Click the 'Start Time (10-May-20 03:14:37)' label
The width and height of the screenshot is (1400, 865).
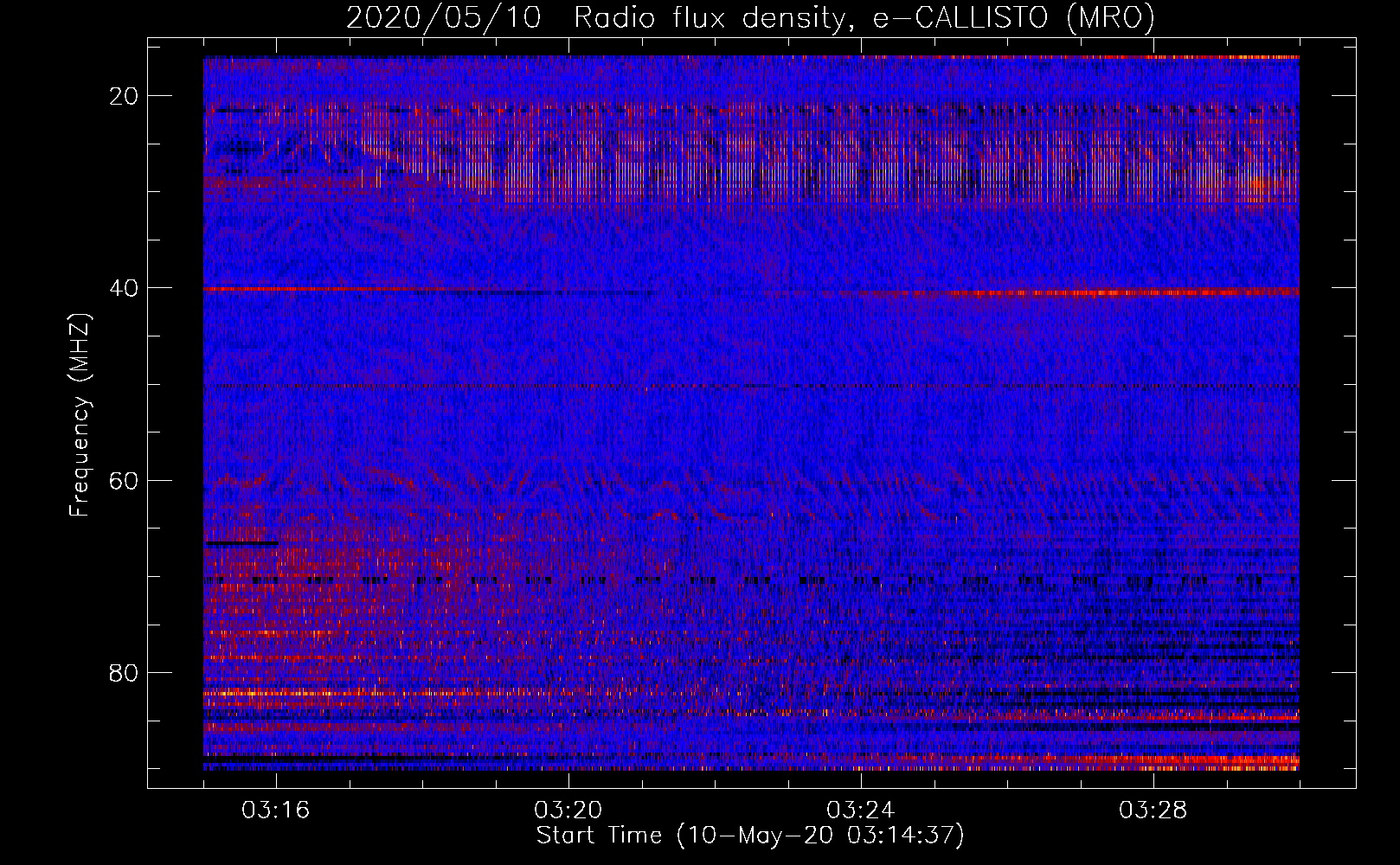click(750, 836)
